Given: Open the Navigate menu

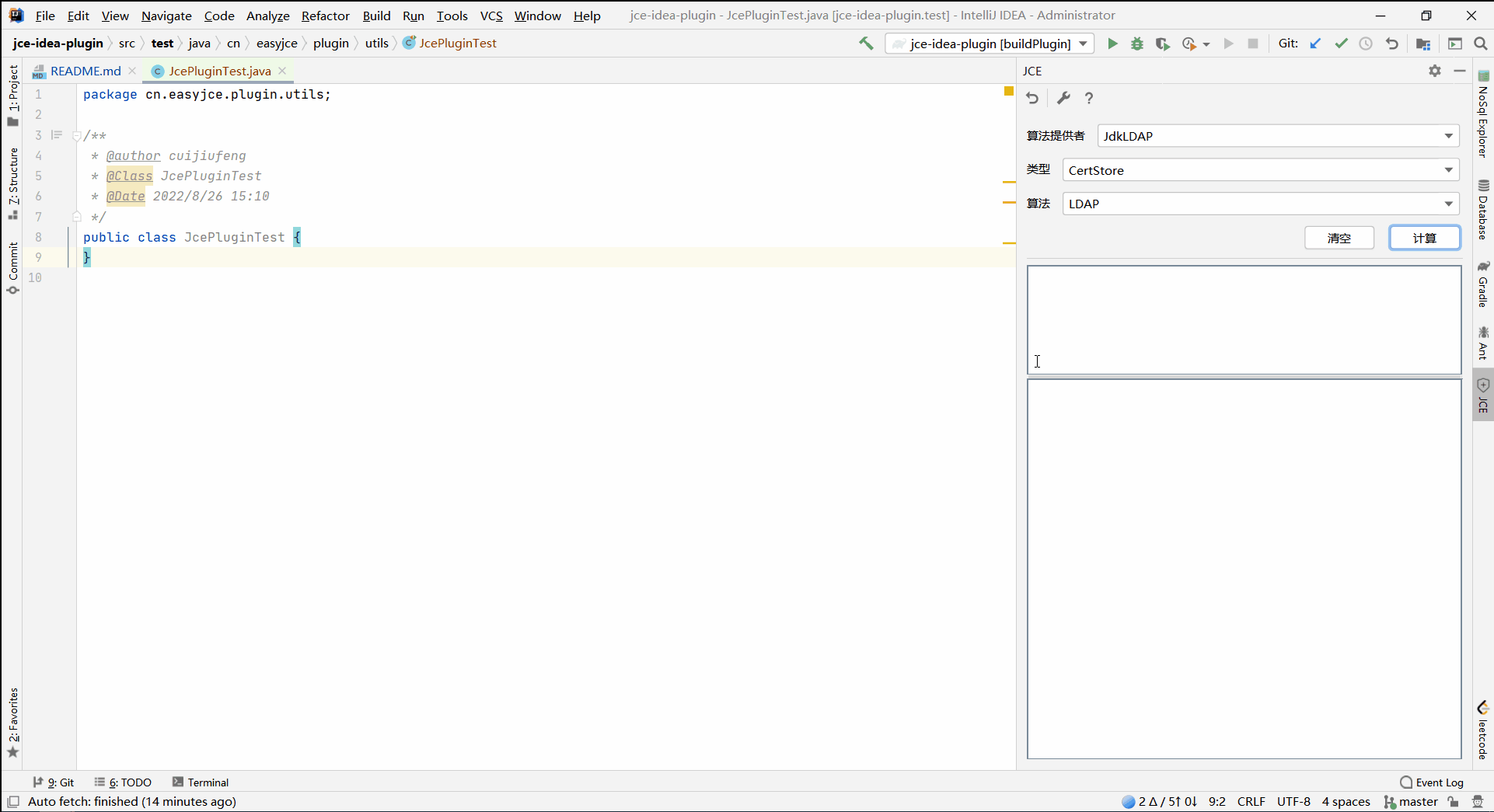Looking at the screenshot, I should pyautogui.click(x=166, y=16).
